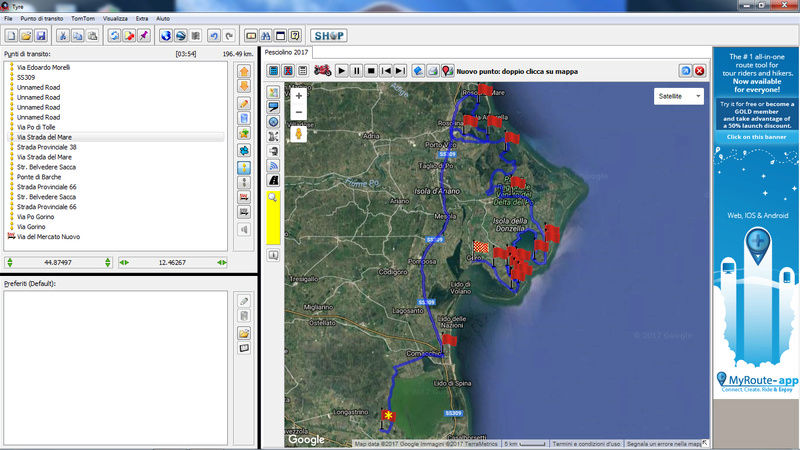Image resolution: width=800 pixels, height=450 pixels.
Task: Edit waypoint with pencil icon
Action: [x=244, y=104]
